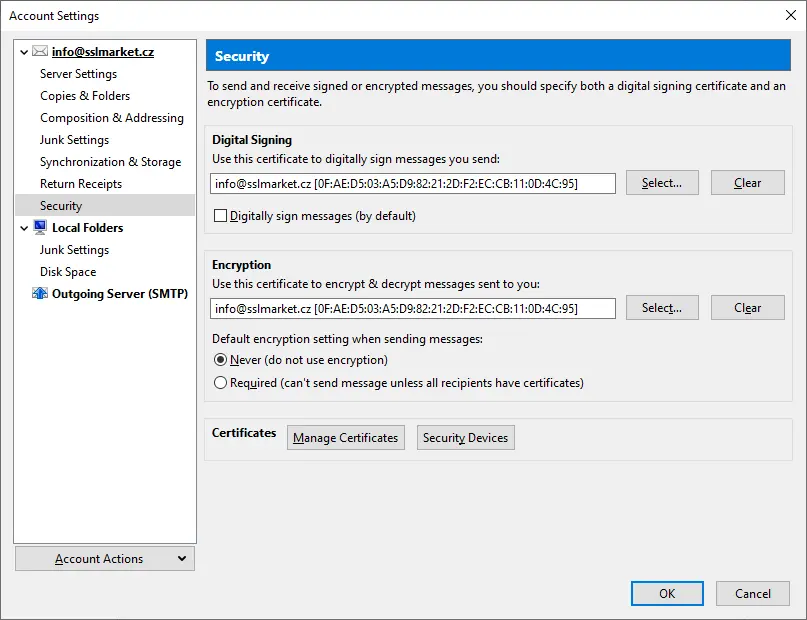Click the Outgoing Server SMTP icon

(40, 293)
